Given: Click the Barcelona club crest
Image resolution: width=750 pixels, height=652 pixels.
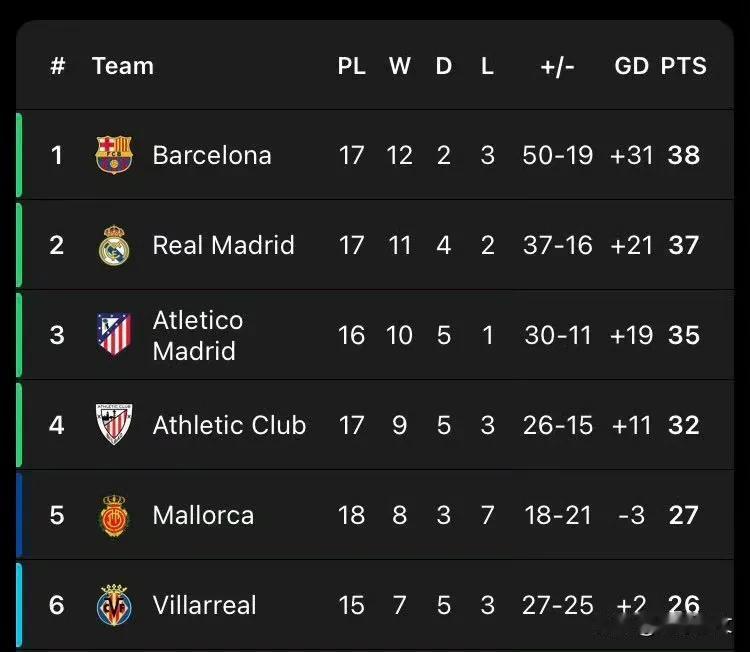Looking at the screenshot, I should pyautogui.click(x=114, y=155).
